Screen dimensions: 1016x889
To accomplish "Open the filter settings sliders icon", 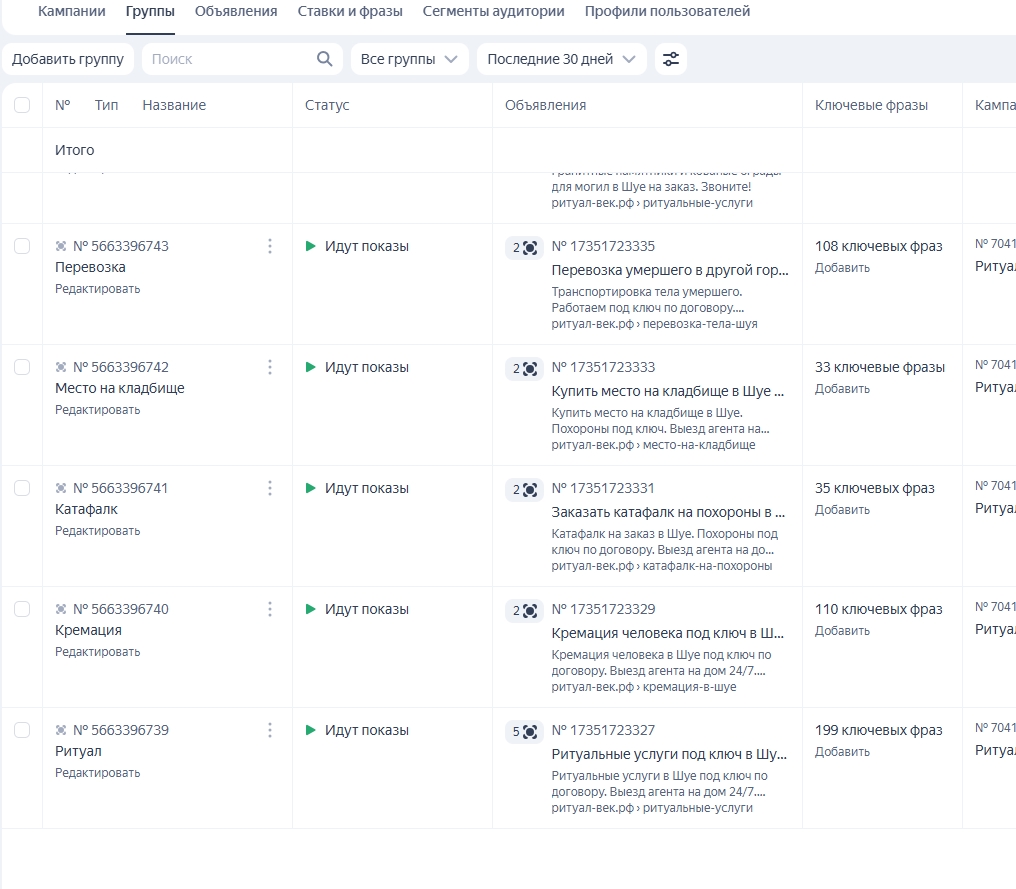I will click(x=671, y=59).
